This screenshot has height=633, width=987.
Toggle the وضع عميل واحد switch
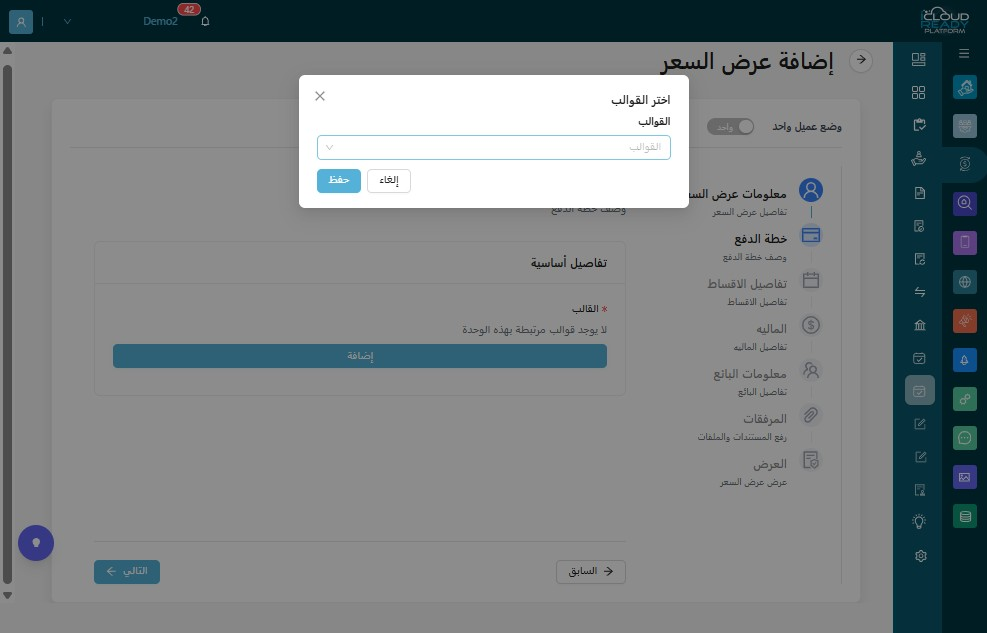tap(730, 126)
